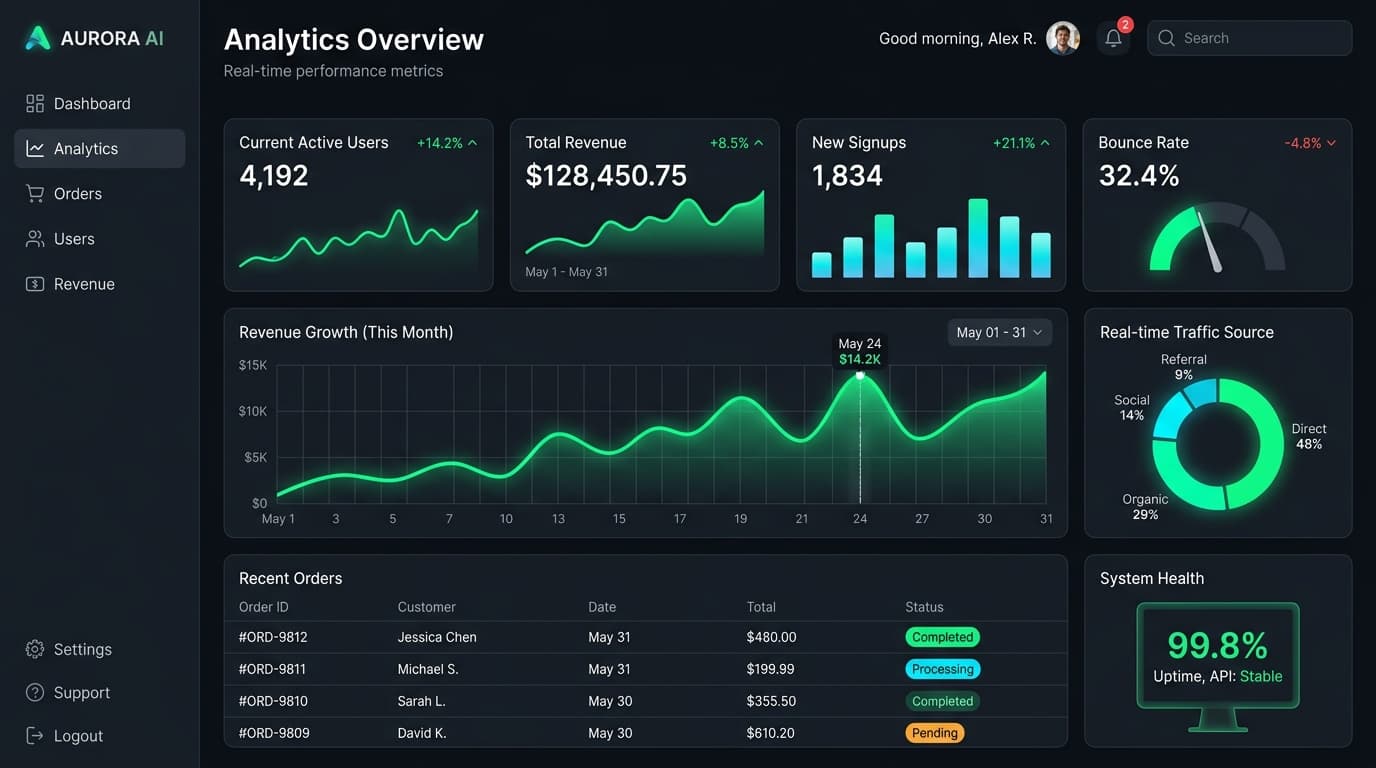Screen dimensions: 1376x768
Task: Click the Analytics chart icon in sidebar
Action: [35, 148]
